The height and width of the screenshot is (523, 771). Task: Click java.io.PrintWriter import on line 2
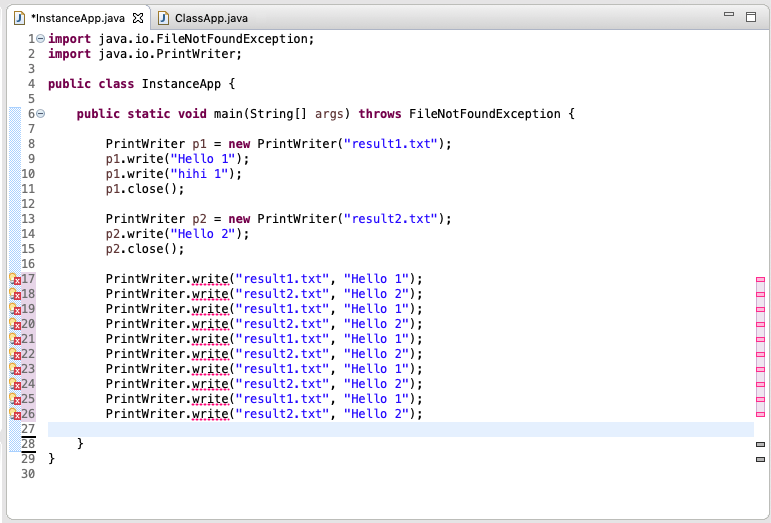167,54
